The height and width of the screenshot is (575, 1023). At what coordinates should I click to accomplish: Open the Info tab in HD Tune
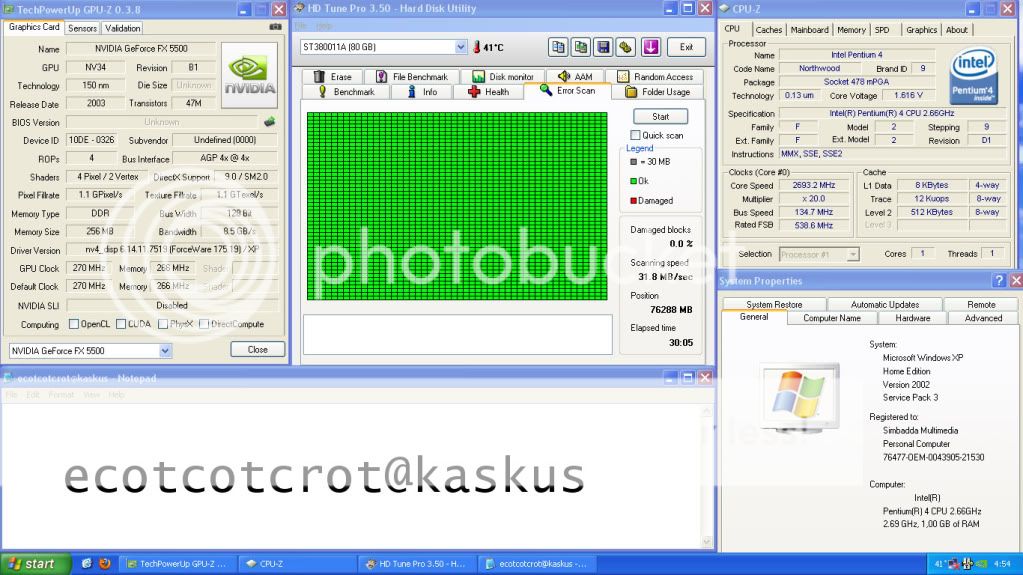pos(422,92)
